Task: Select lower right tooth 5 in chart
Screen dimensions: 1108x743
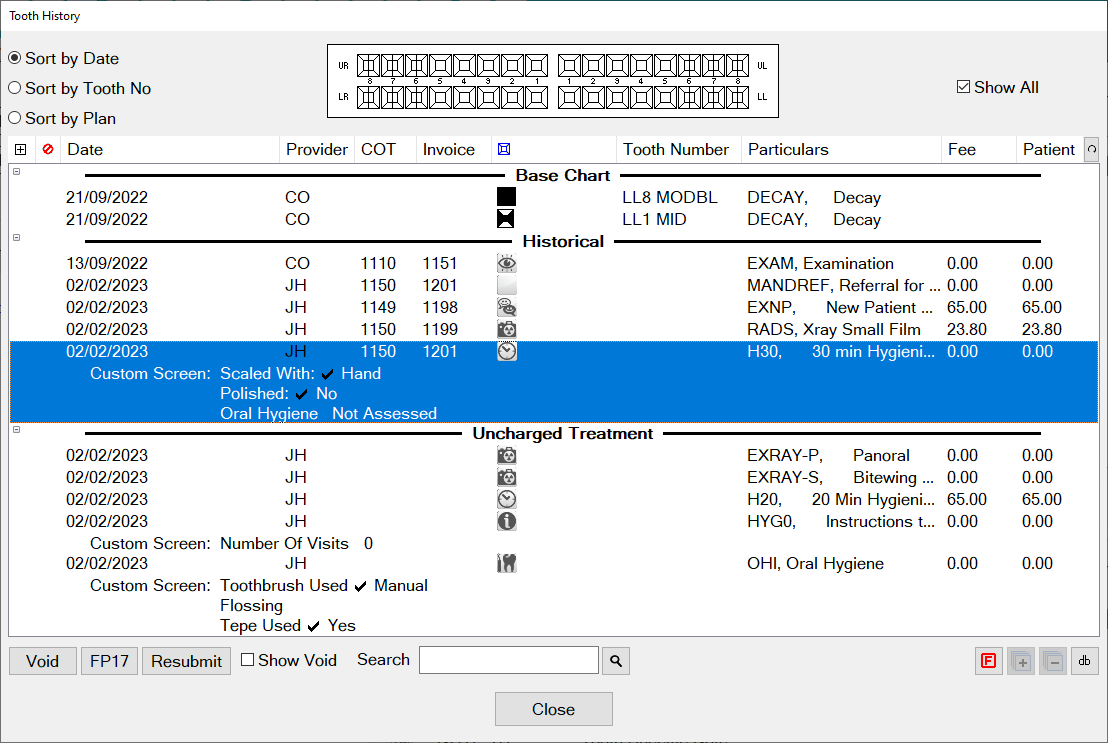Action: 440,97
